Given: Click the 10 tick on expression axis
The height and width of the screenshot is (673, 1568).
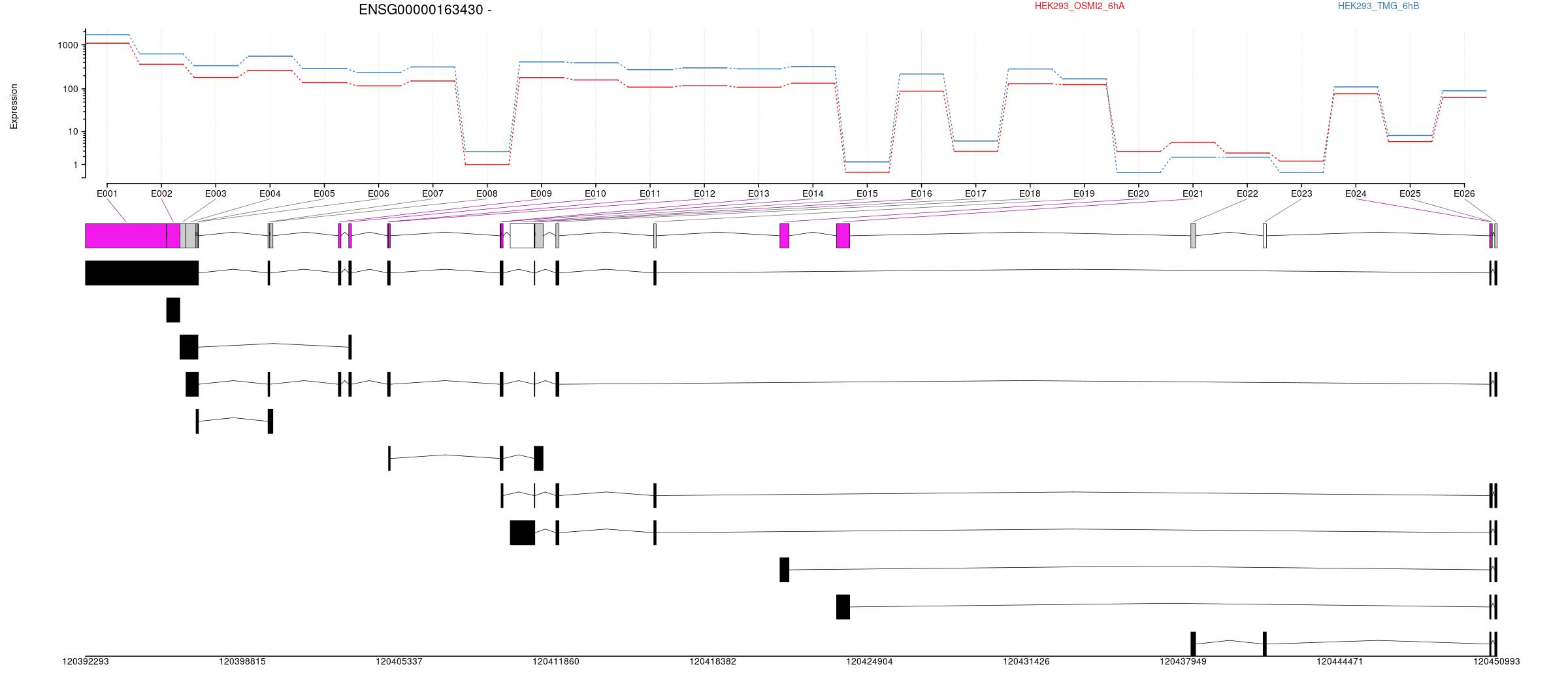Looking at the screenshot, I should (x=73, y=132).
